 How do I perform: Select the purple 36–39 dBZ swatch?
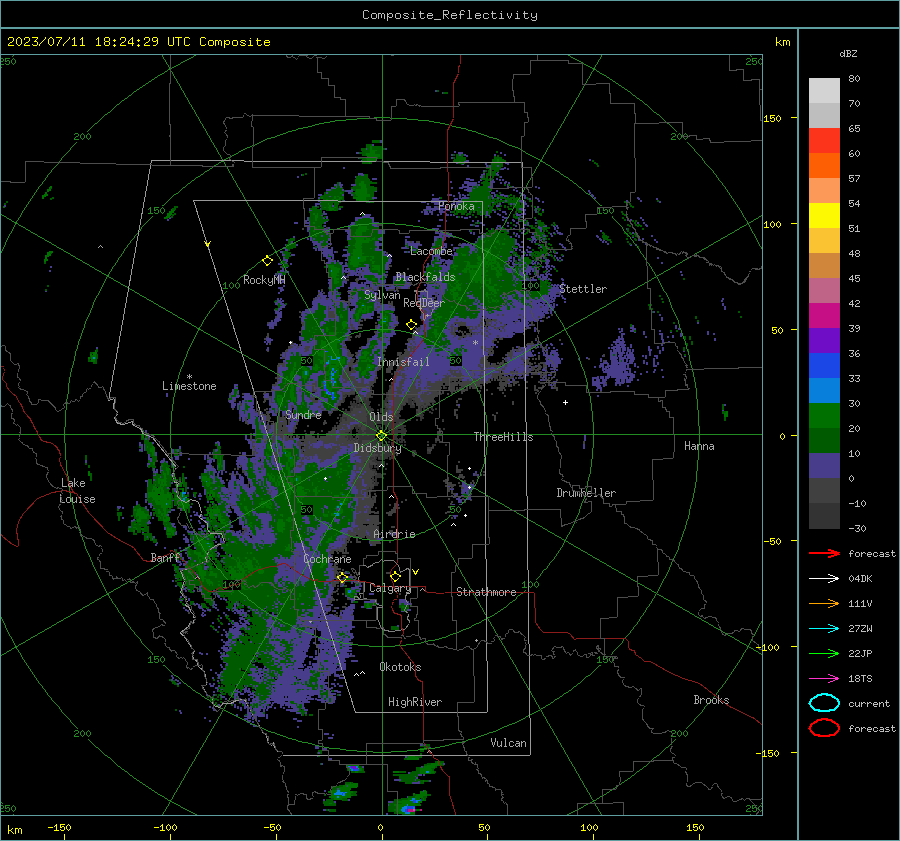824,340
